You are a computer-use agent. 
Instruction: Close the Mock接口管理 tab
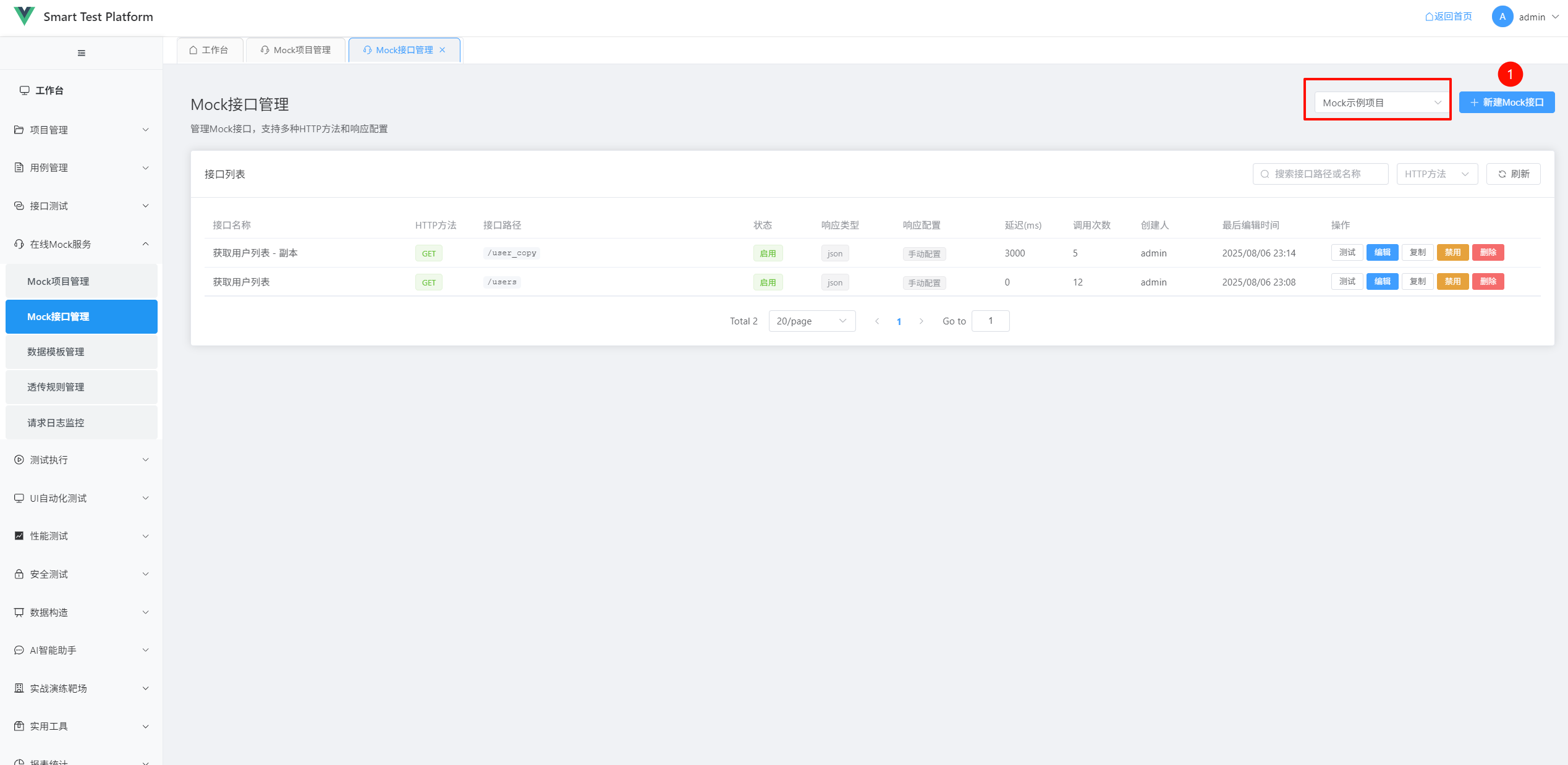pos(443,50)
